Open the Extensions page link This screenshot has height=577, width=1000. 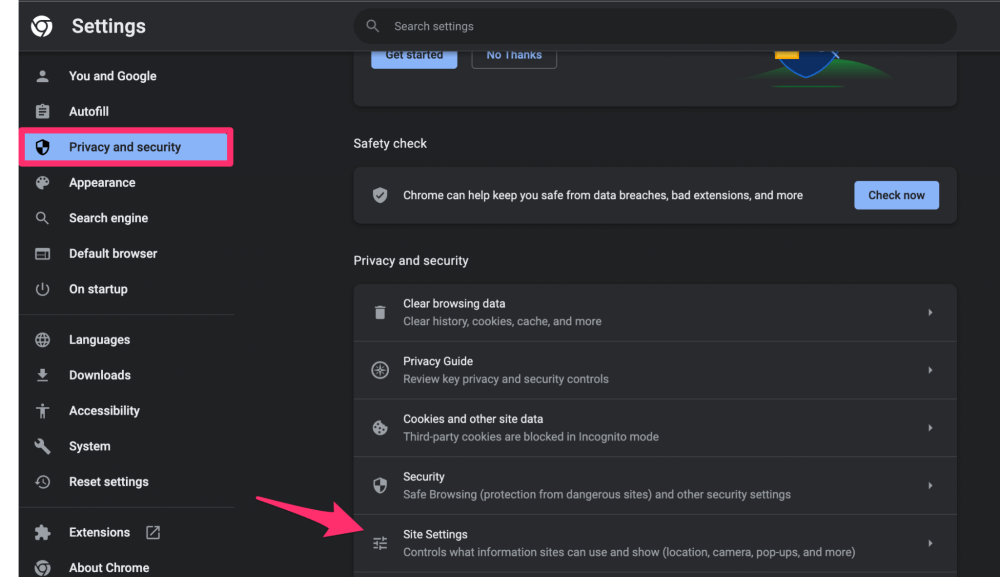tap(99, 532)
